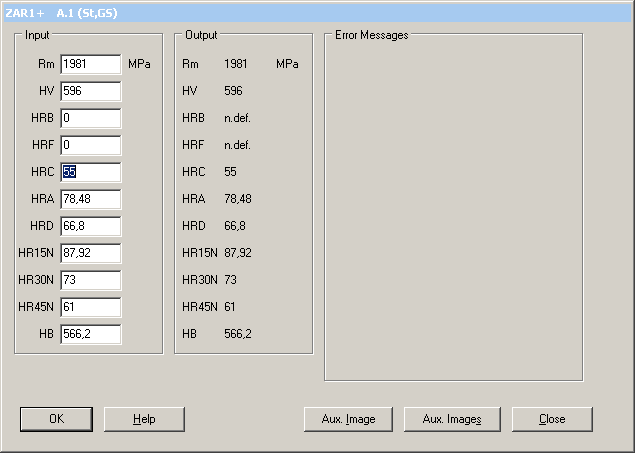635x453 pixels.
Task: Focus the HRB input box
Action: (x=90, y=118)
